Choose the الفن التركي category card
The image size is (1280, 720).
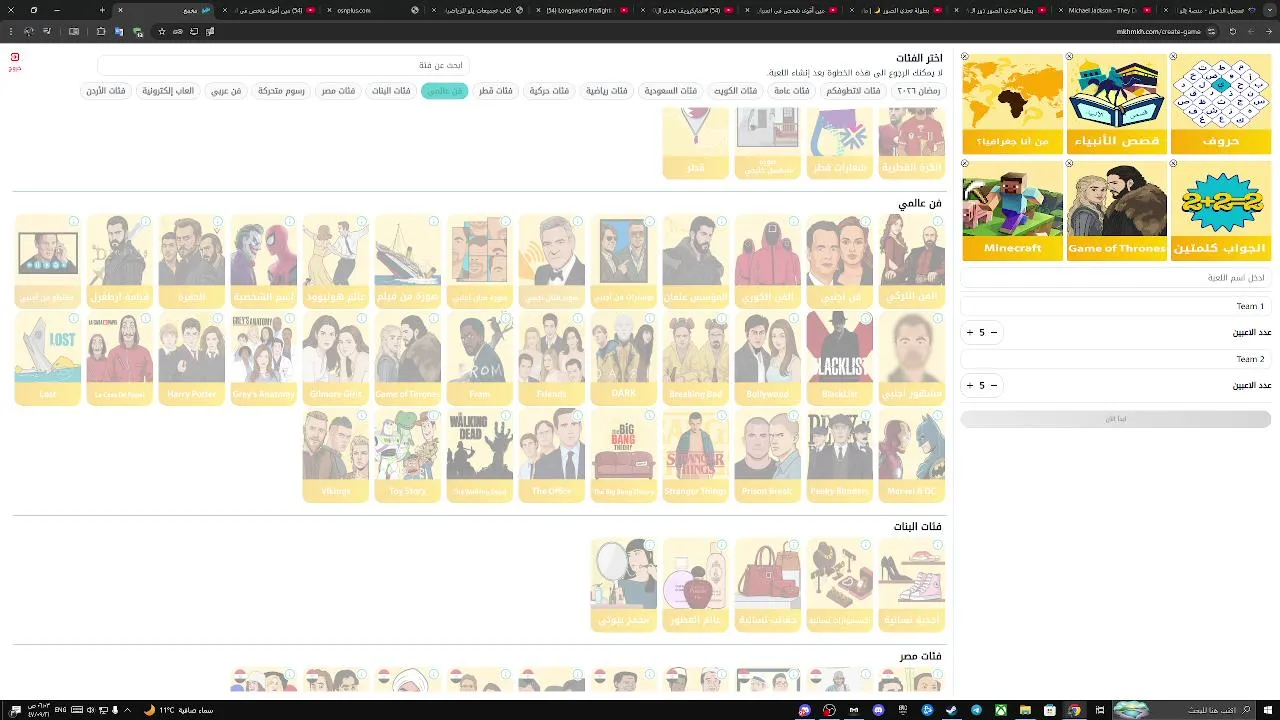coord(911,261)
